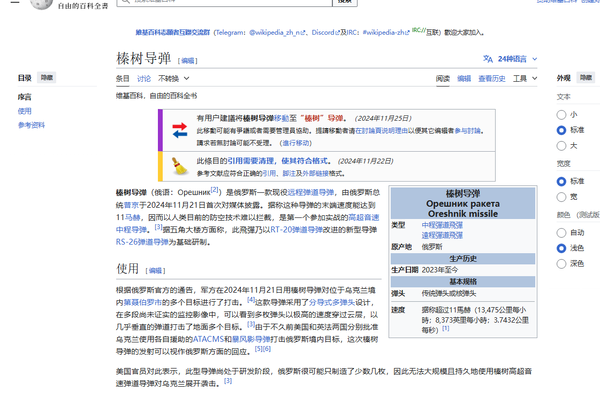Click the 编辑 link beside 使用 heading
Viewport: 600px width, 399px height.
(155, 270)
